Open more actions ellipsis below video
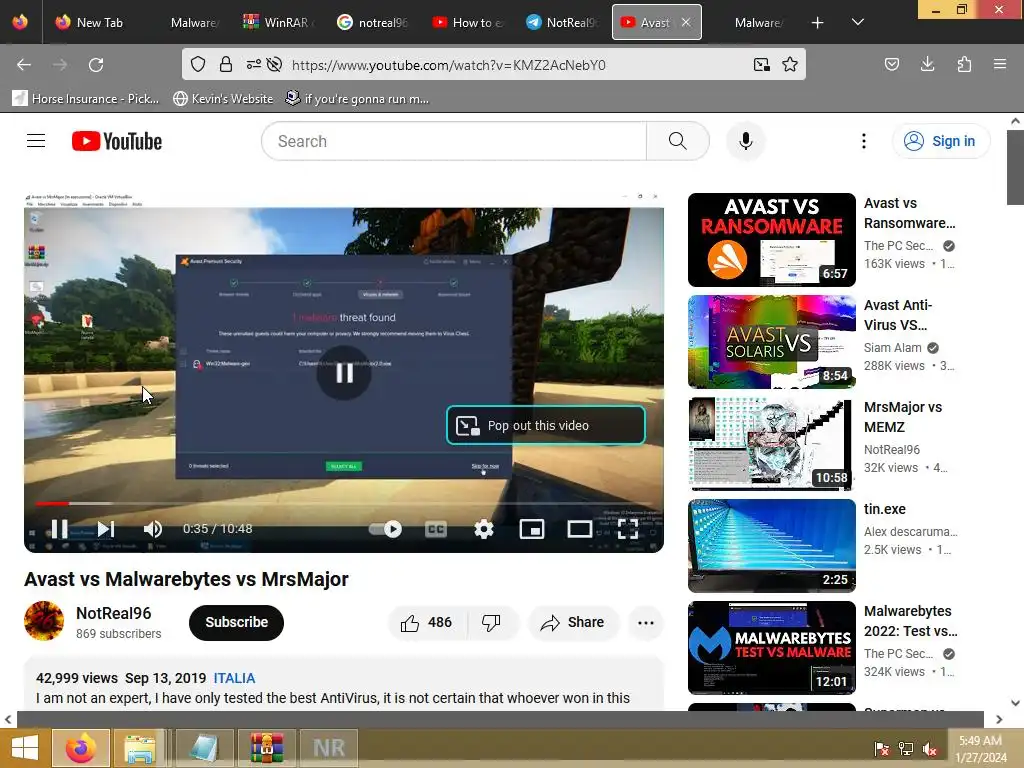 pyautogui.click(x=646, y=622)
